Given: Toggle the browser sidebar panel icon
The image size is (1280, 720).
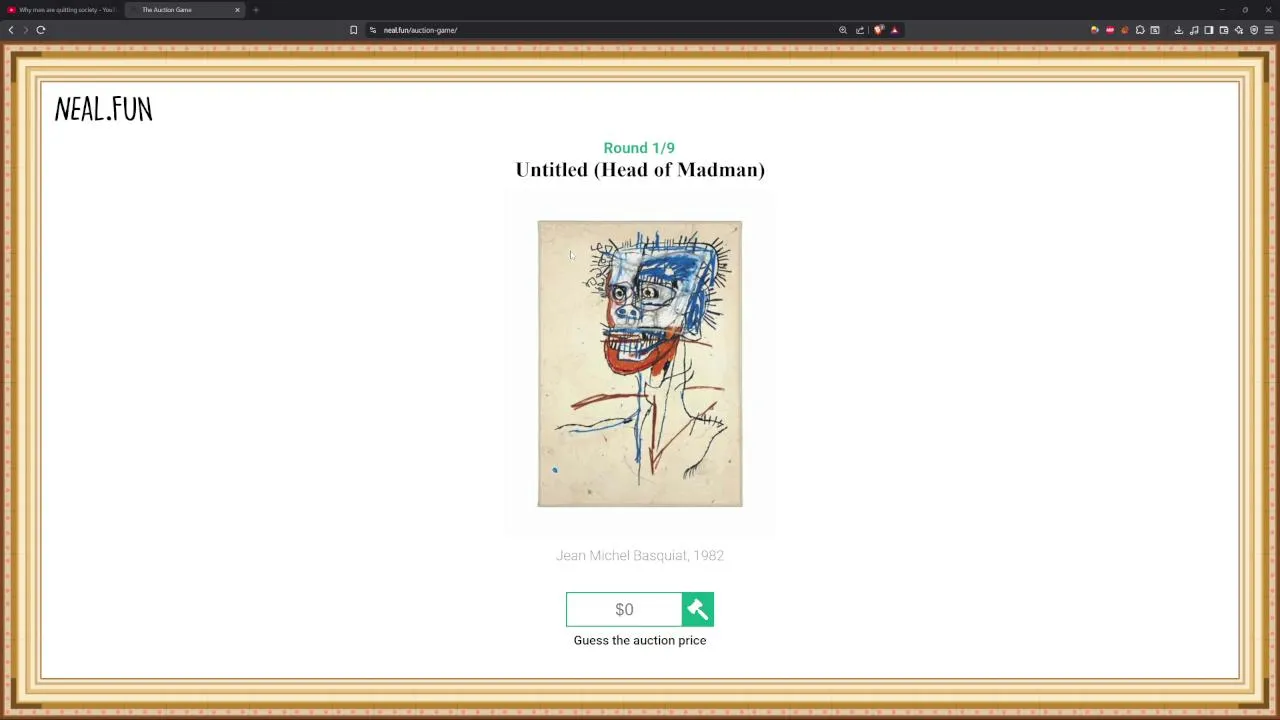Looking at the screenshot, I should click(1209, 30).
